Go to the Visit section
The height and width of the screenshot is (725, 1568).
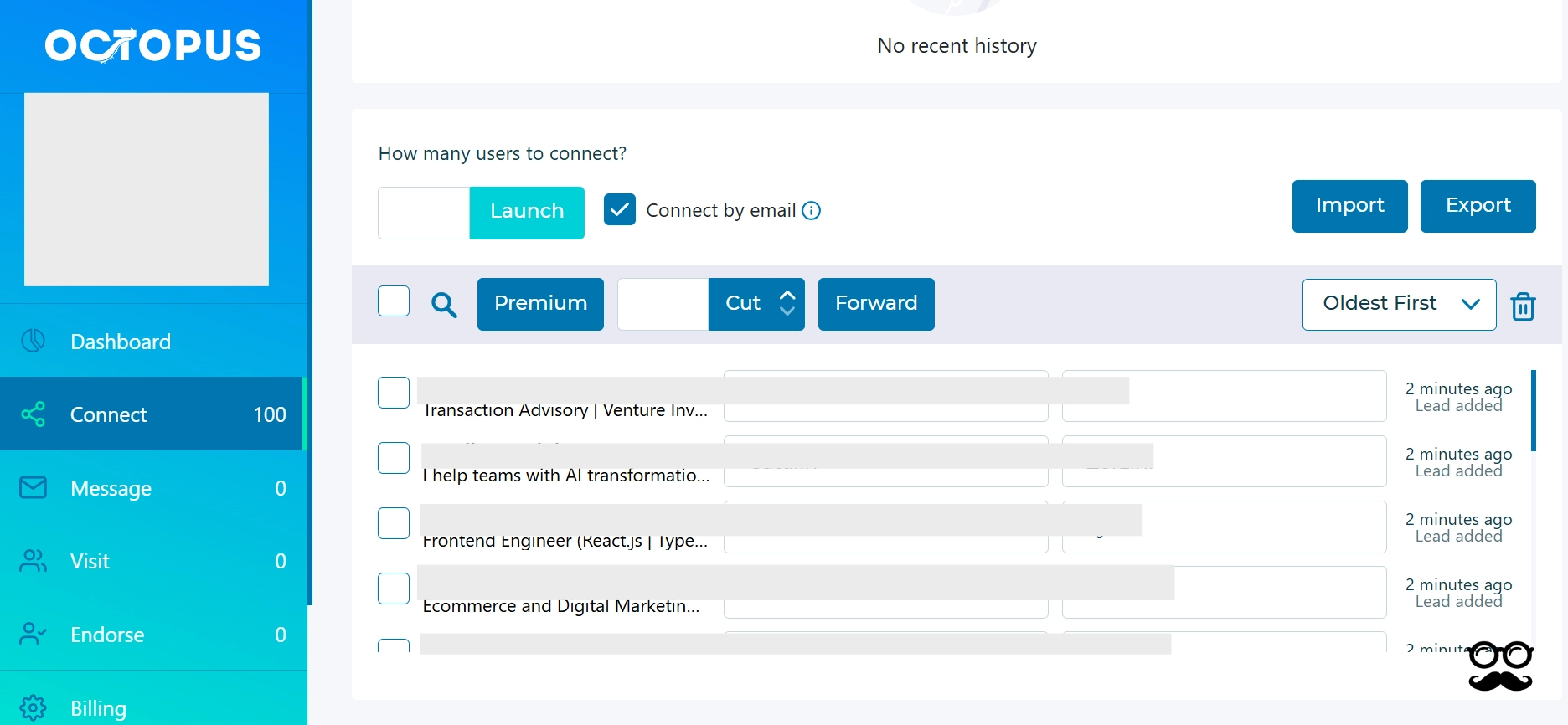tap(153, 561)
